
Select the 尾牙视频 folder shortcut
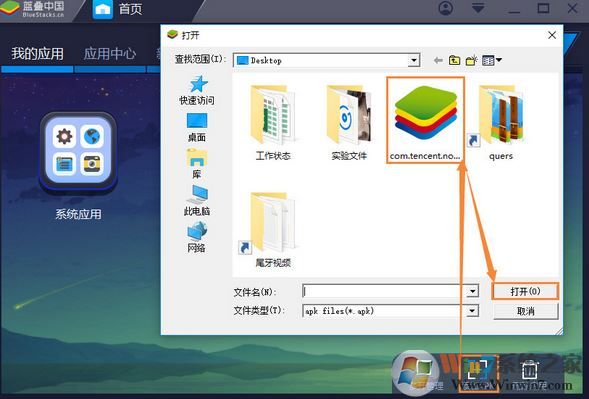coord(273,230)
